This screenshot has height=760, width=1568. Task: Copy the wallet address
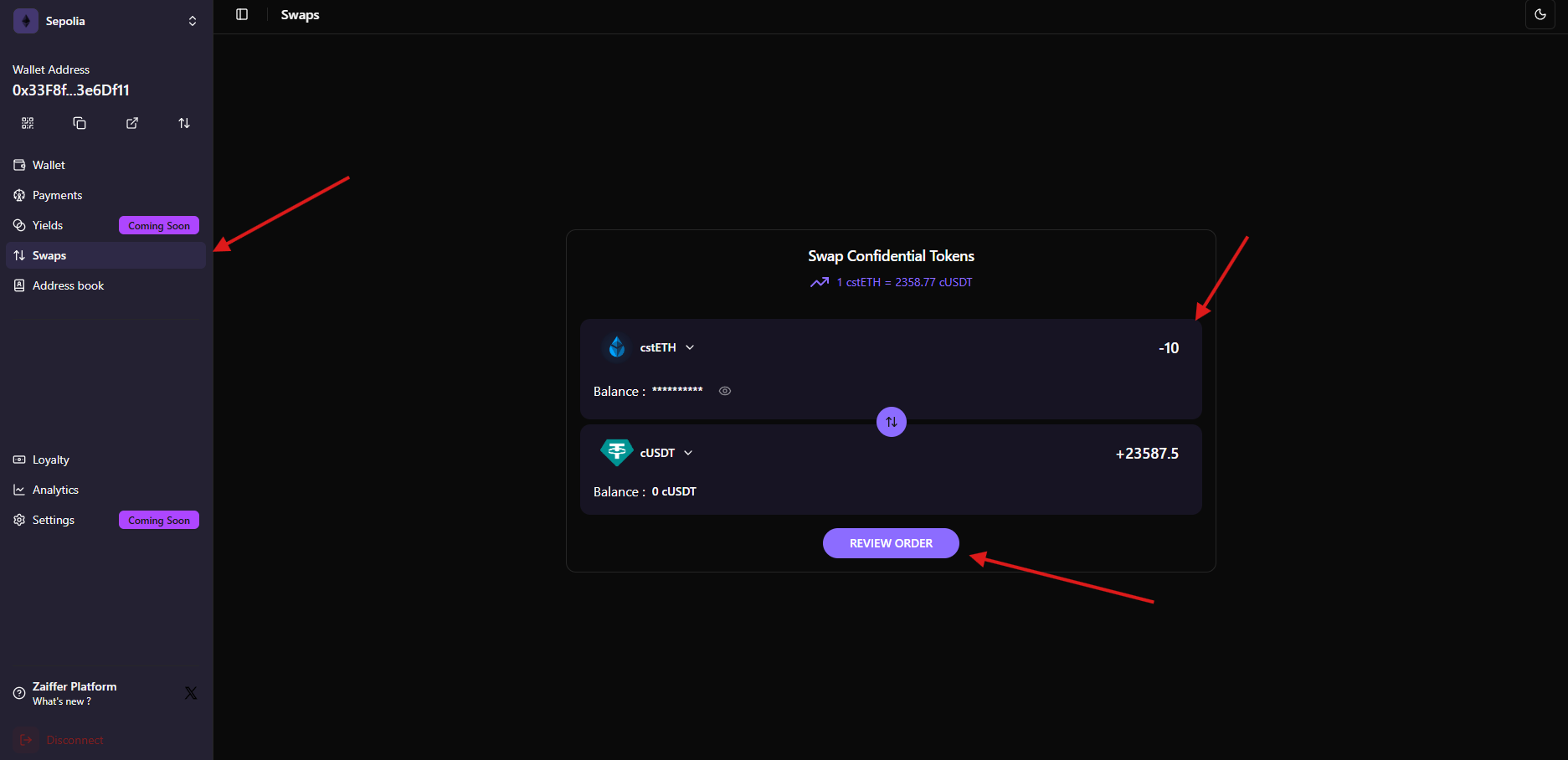[x=80, y=123]
